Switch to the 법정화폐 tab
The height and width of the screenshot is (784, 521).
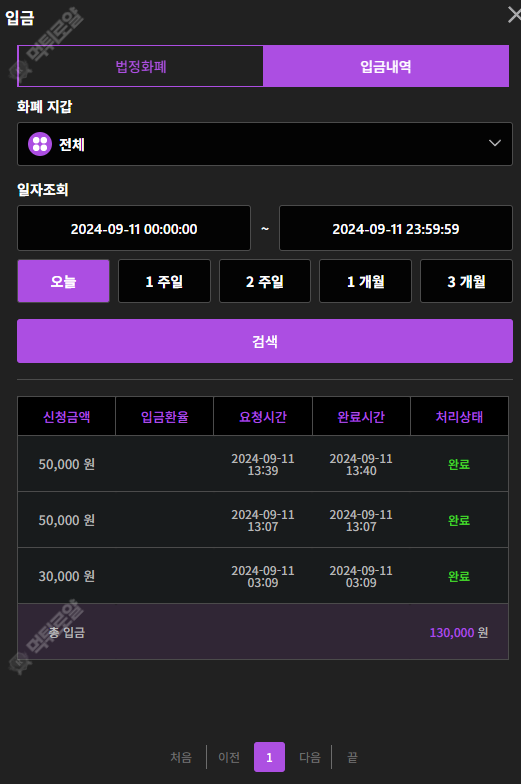(140, 66)
